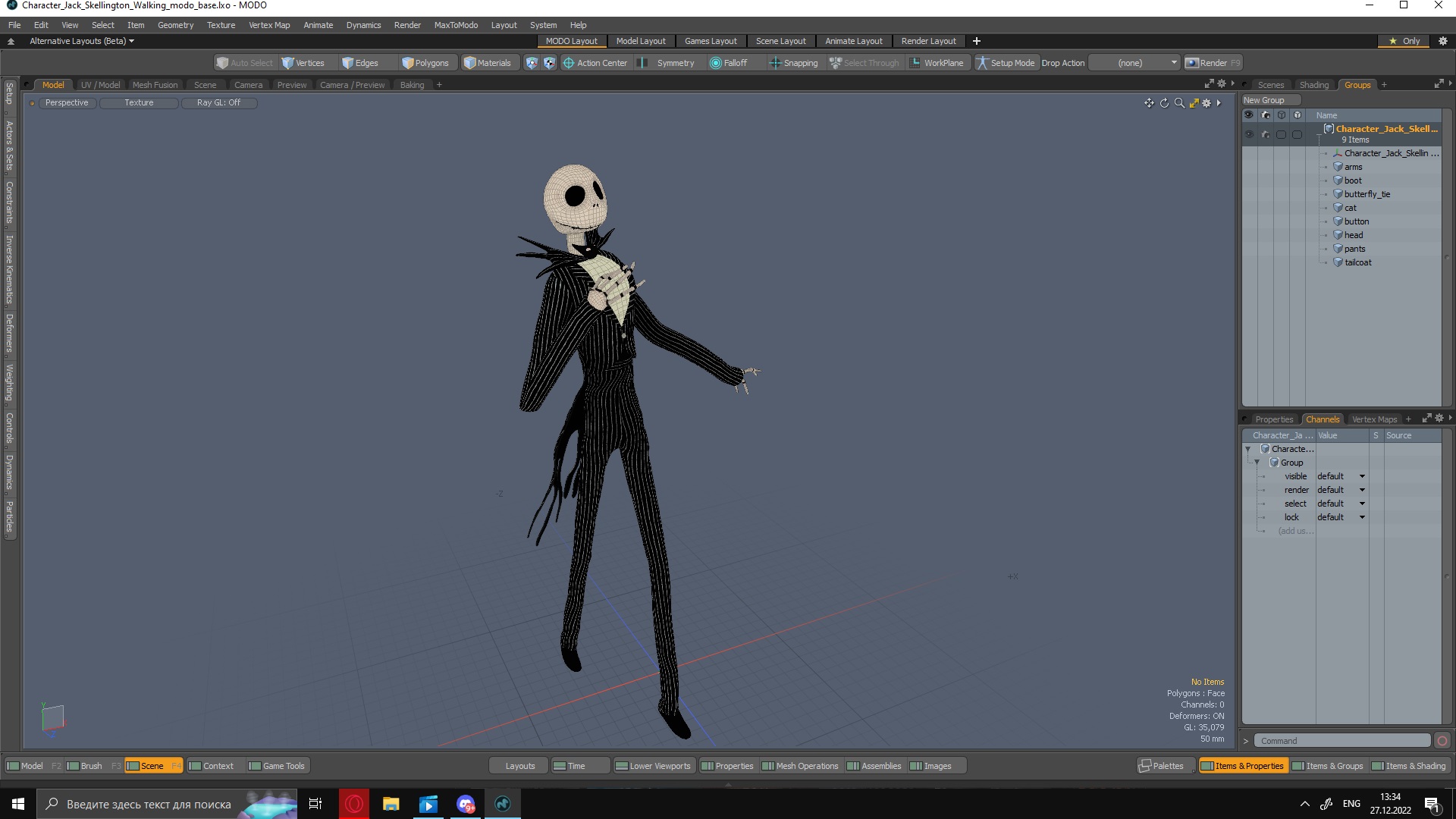This screenshot has height=819, width=1456.
Task: Activate Edges selection mode
Action: (x=360, y=63)
